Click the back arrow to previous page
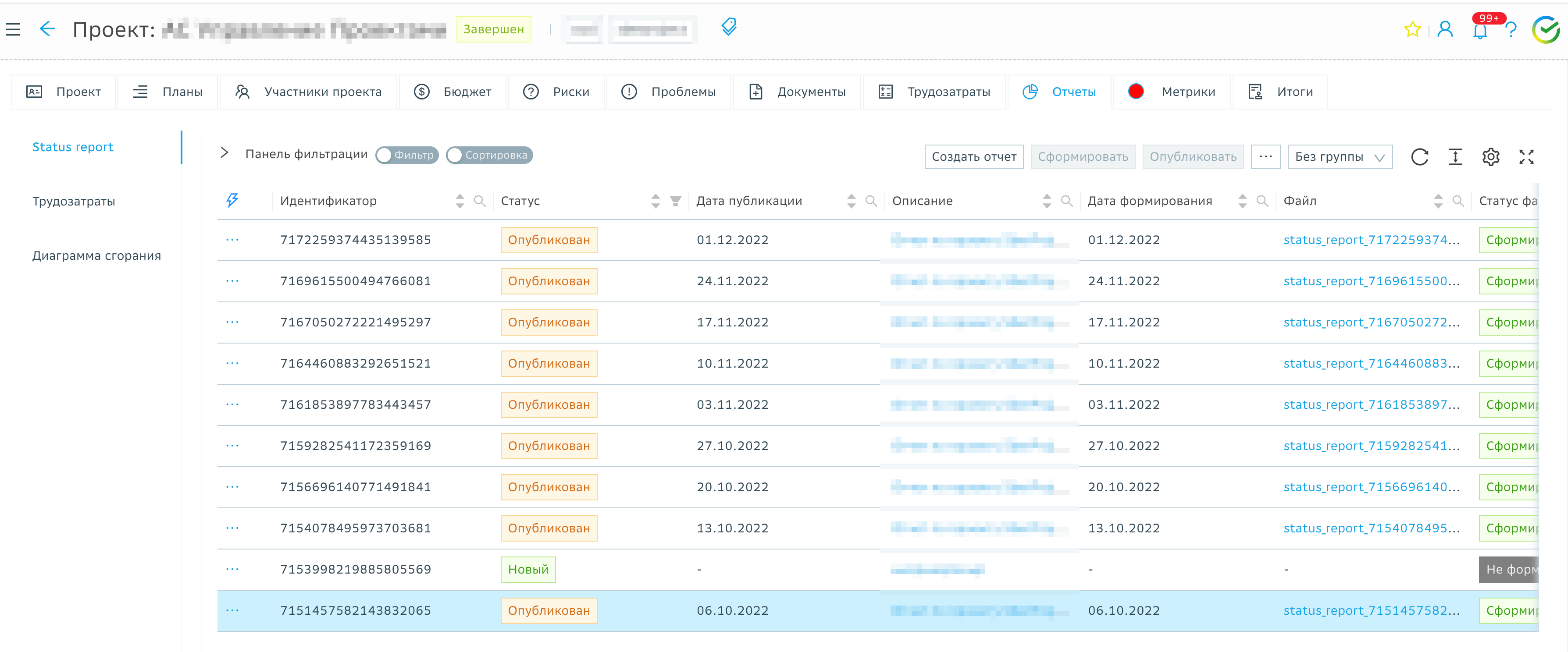The image size is (1568, 652). pos(47,28)
